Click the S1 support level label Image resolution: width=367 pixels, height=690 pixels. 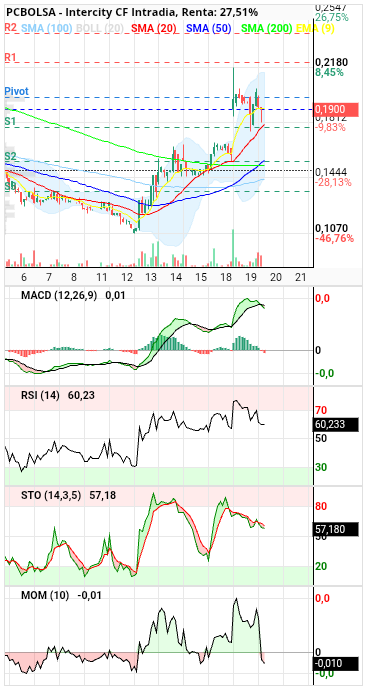coord(10,121)
